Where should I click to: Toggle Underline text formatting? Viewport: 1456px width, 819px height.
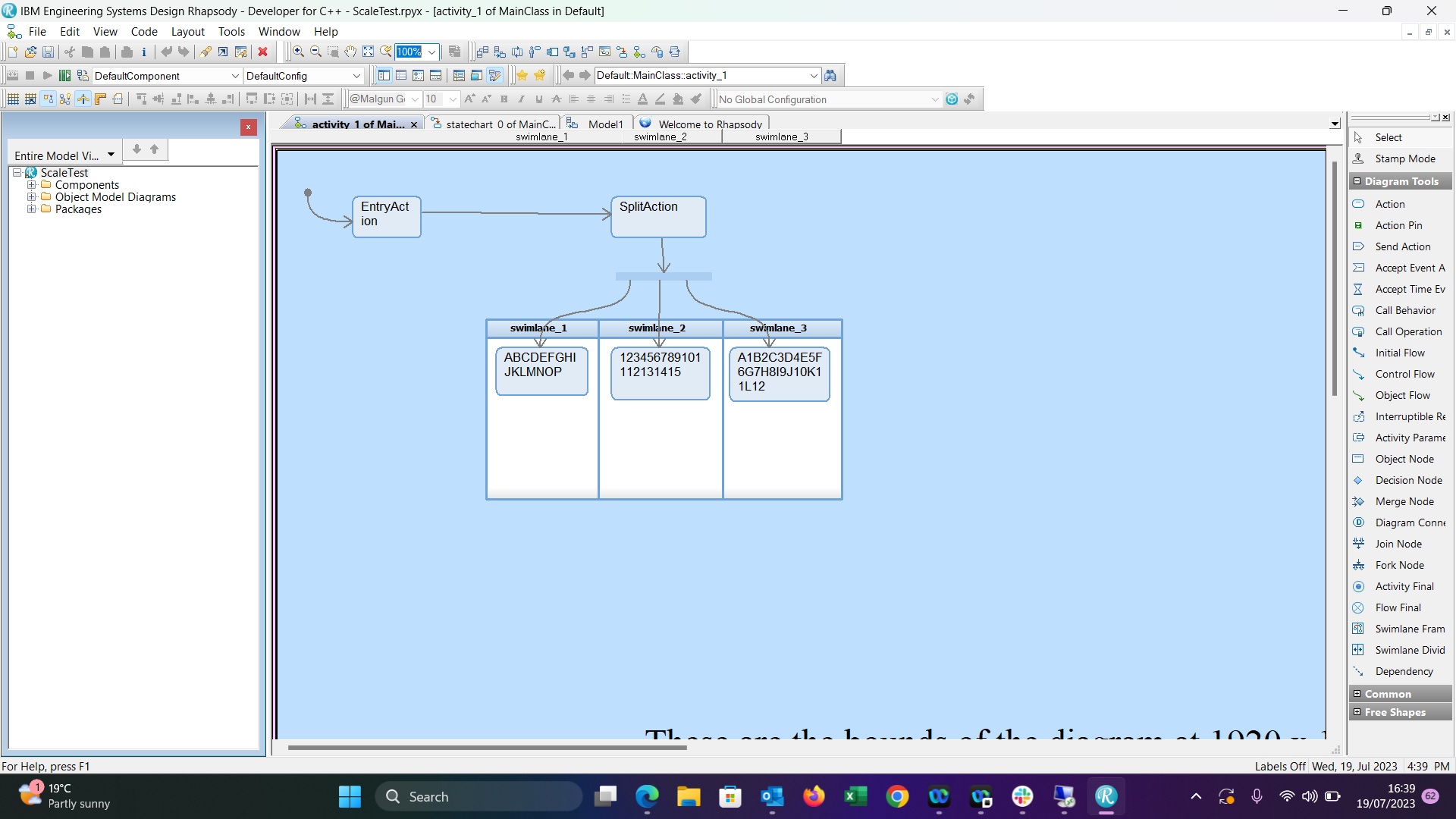coord(539,99)
